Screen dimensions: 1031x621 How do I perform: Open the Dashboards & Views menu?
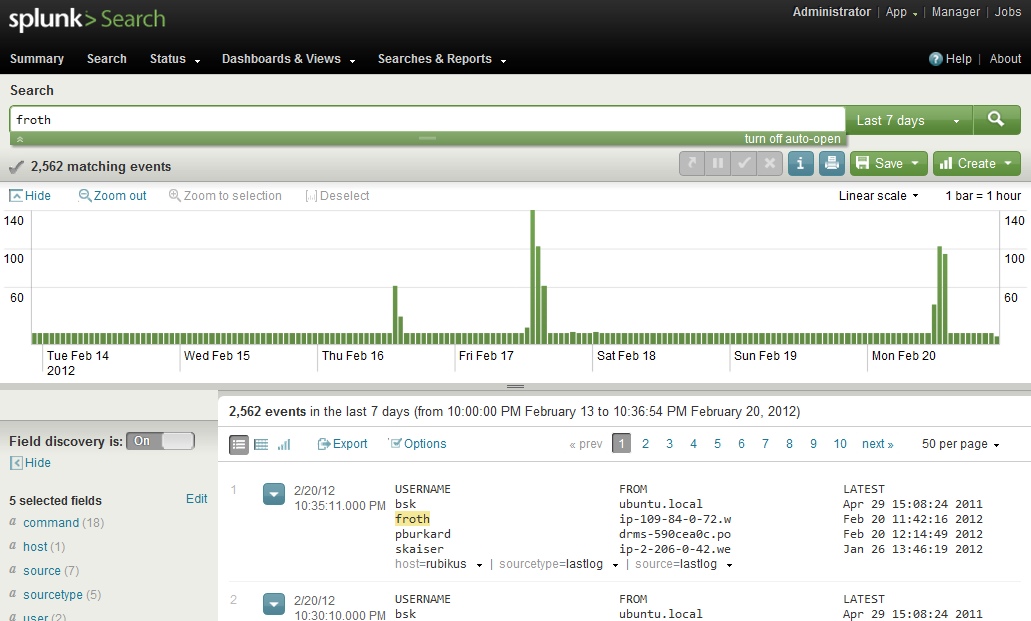282,59
